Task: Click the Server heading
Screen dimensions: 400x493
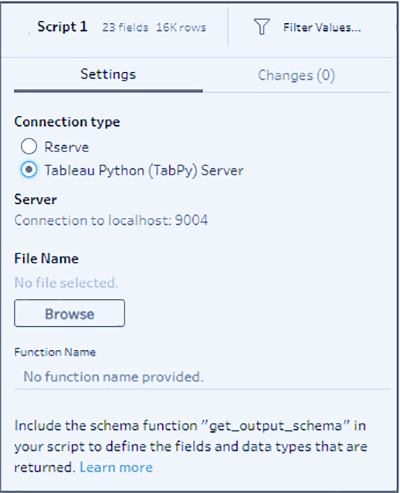Action: pyautogui.click(x=35, y=199)
